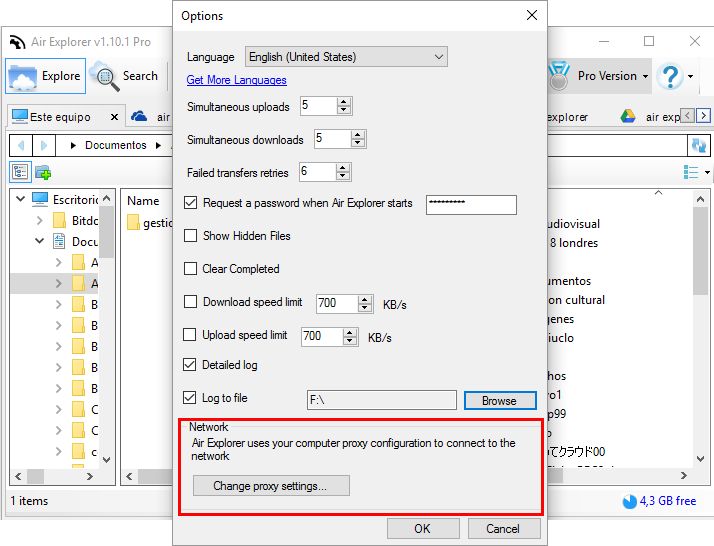Viewport: 714px width, 546px height.
Task: Increase Failed transfers retries value
Action: [342, 168]
